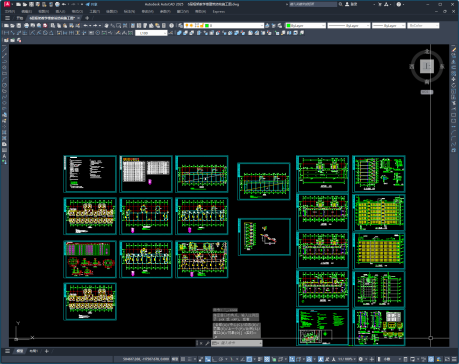Click the command line customize wrench icon
Screen dimensions: 459x364
tap(207, 343)
